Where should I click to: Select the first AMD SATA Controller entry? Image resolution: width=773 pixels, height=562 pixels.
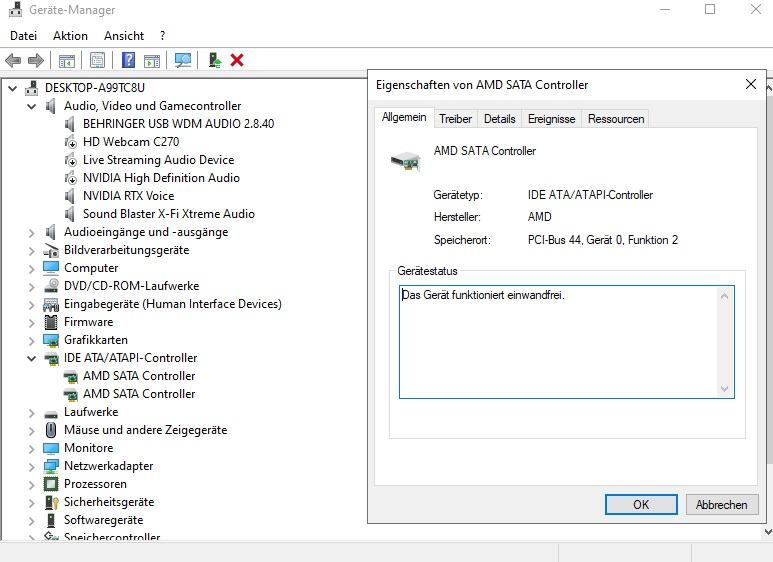pyautogui.click(x=139, y=376)
